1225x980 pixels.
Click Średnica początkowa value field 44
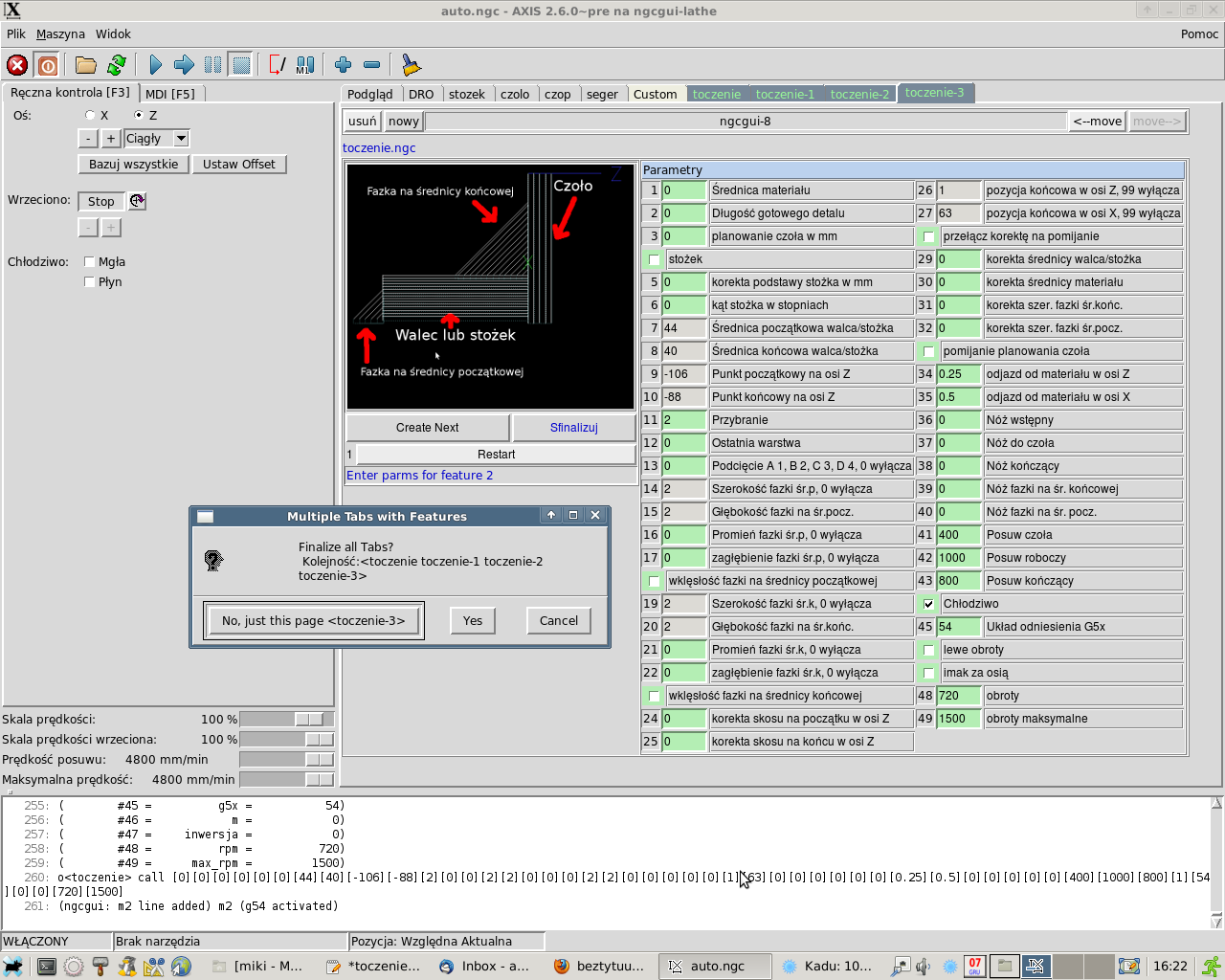pyautogui.click(x=683, y=328)
